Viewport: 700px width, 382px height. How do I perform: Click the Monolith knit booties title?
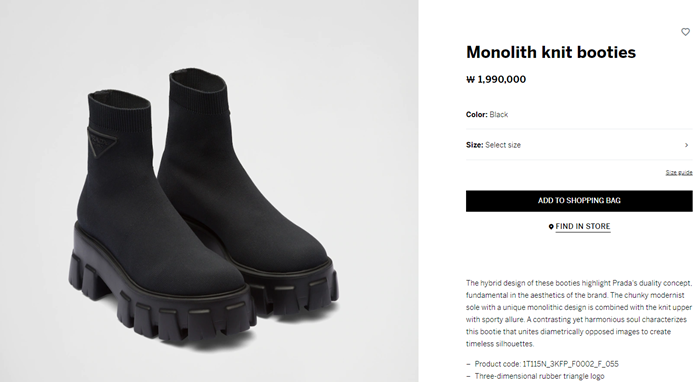click(x=551, y=52)
